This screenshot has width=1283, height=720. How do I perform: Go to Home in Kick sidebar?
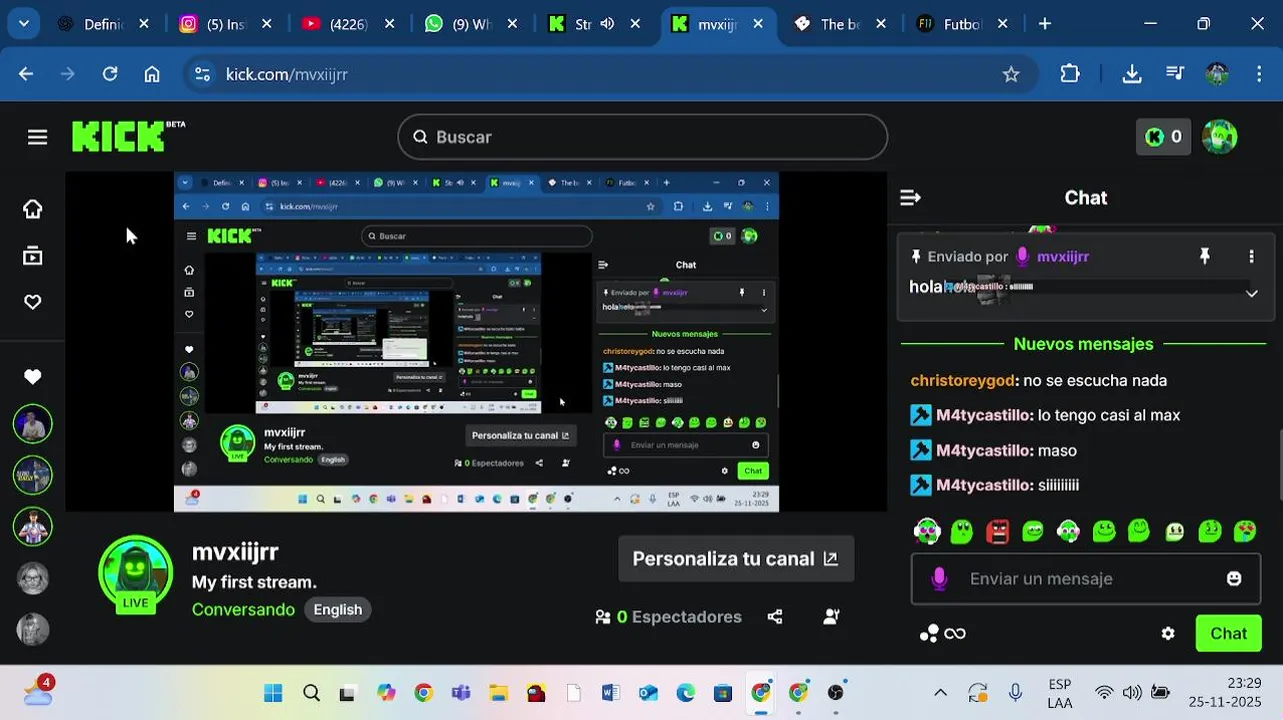pos(33,209)
